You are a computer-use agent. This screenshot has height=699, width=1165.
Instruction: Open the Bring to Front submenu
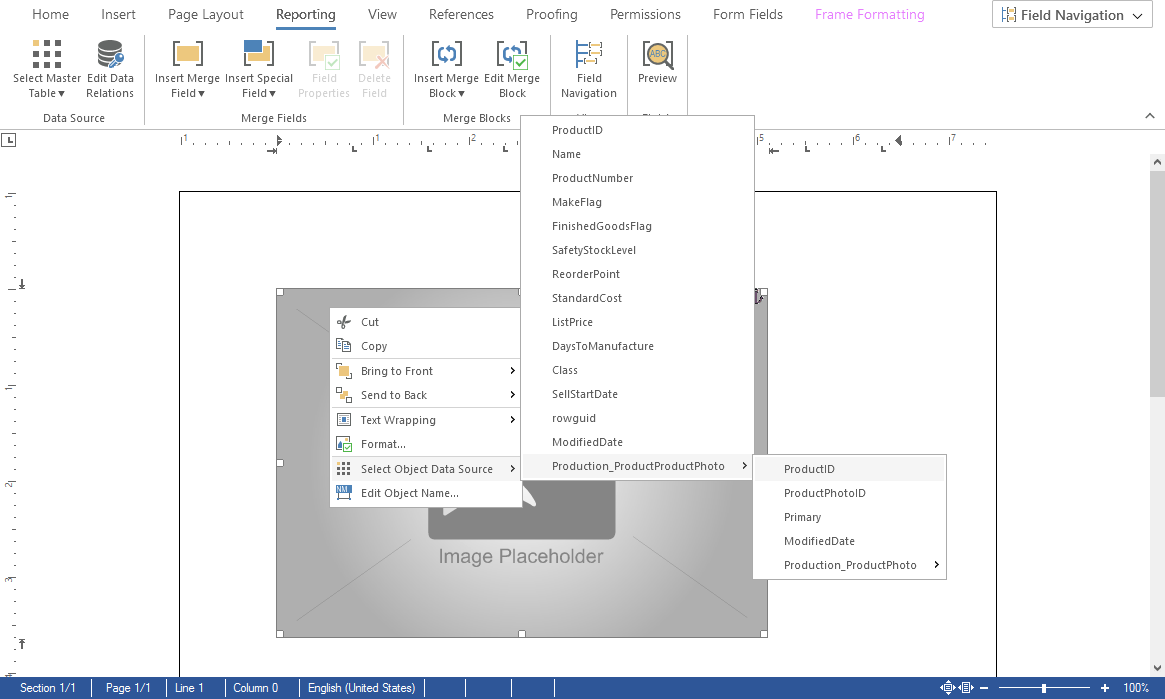click(425, 371)
